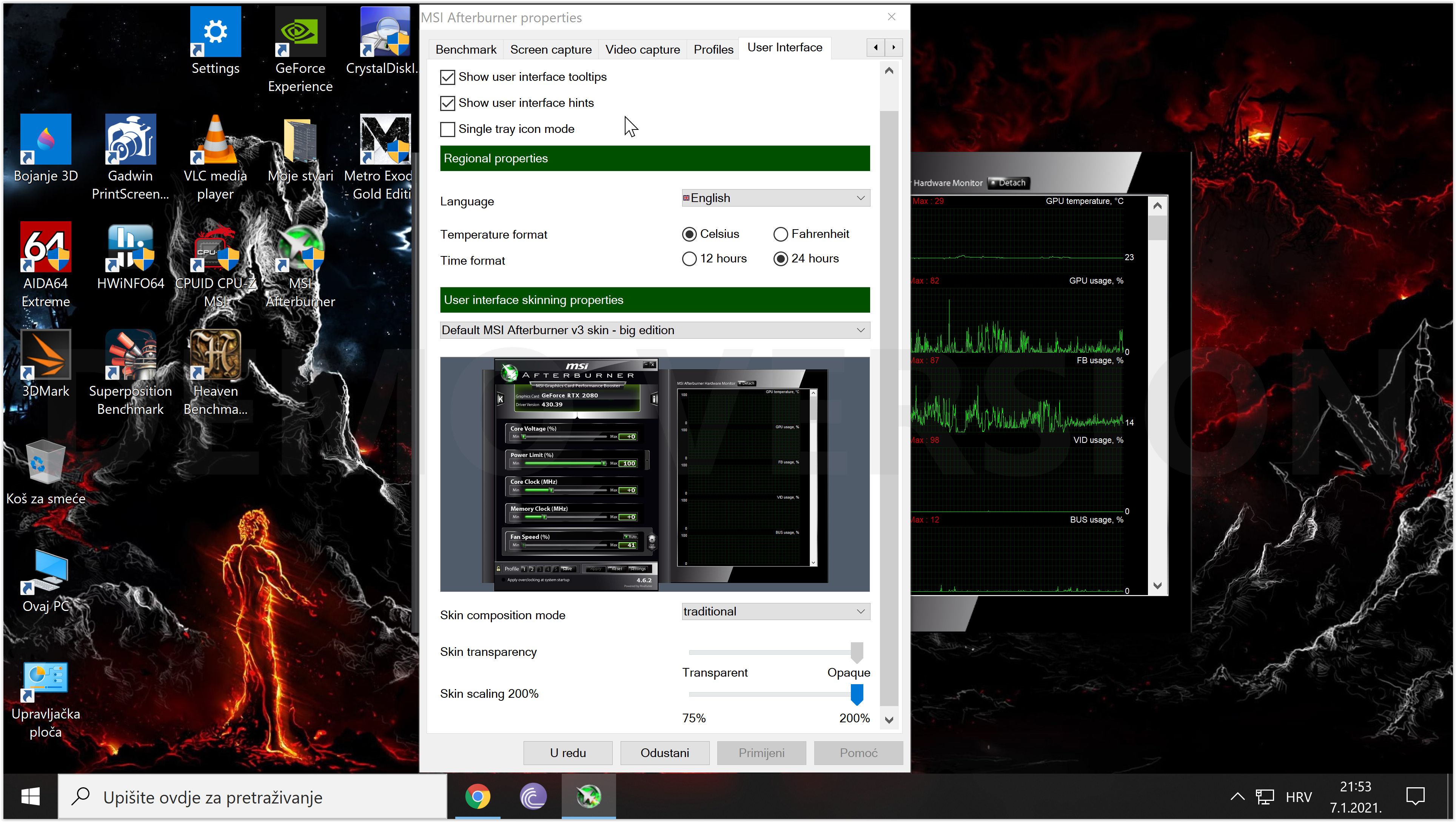Click the skin preview thumbnail
The height and width of the screenshot is (822, 1456).
655,474
